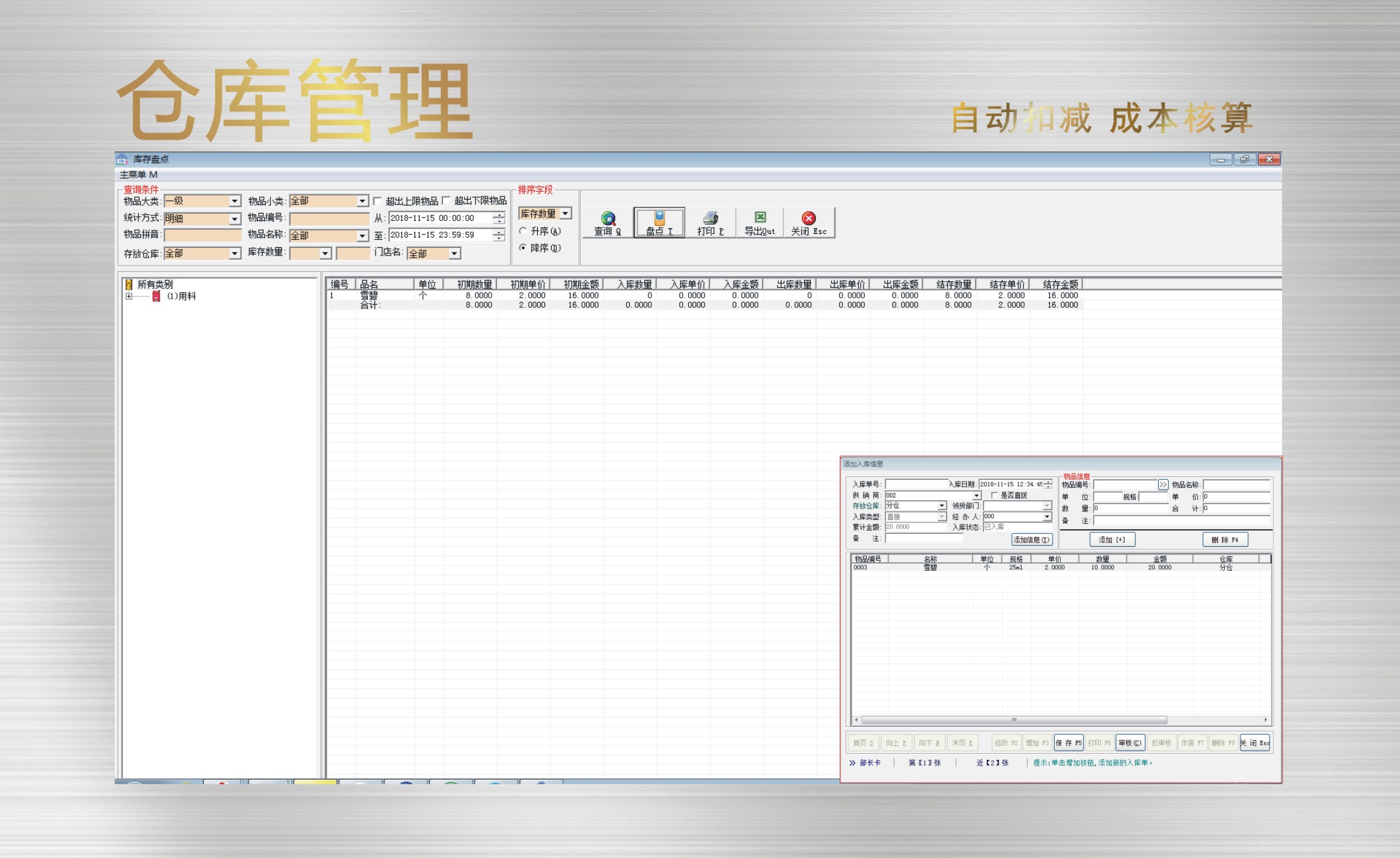Click the 审核 (C) button

pyautogui.click(x=1130, y=743)
